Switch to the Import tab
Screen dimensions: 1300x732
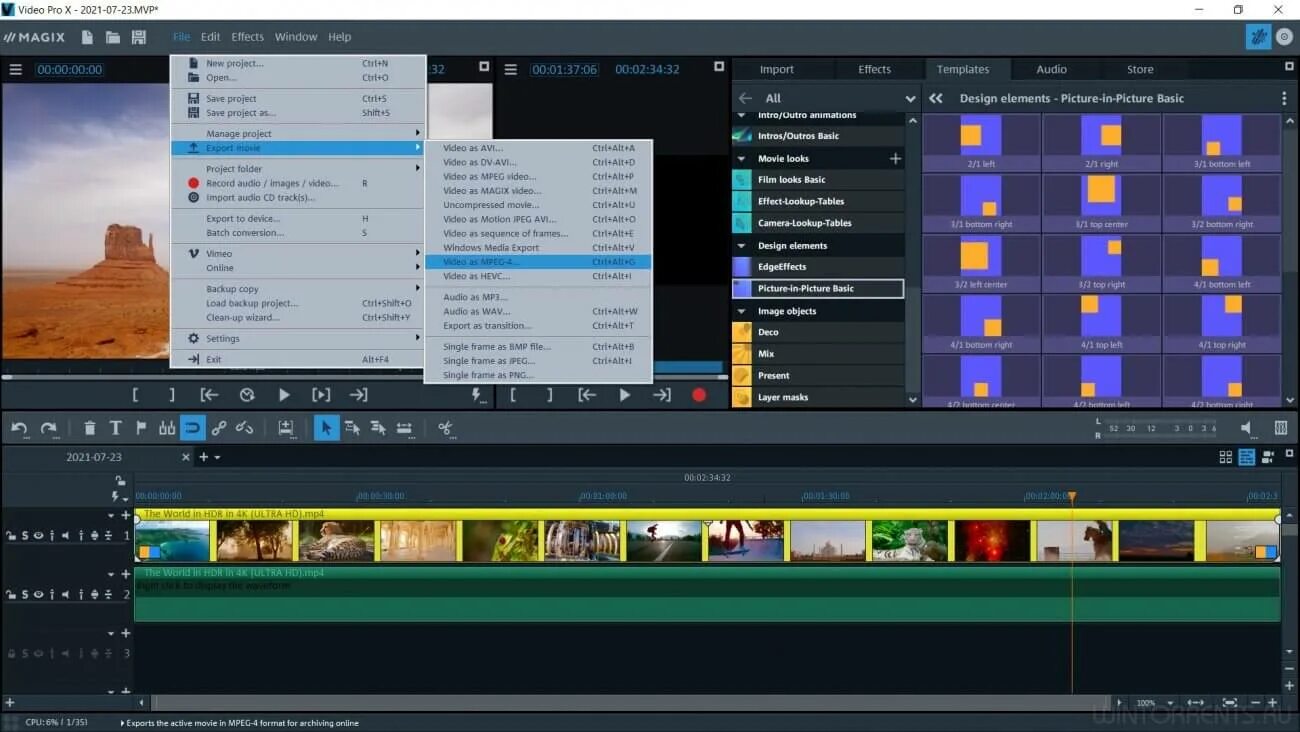[776, 69]
